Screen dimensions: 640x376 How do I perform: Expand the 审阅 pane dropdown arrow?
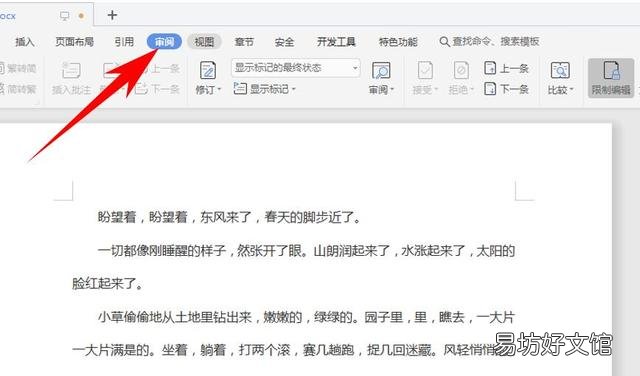click(x=392, y=89)
